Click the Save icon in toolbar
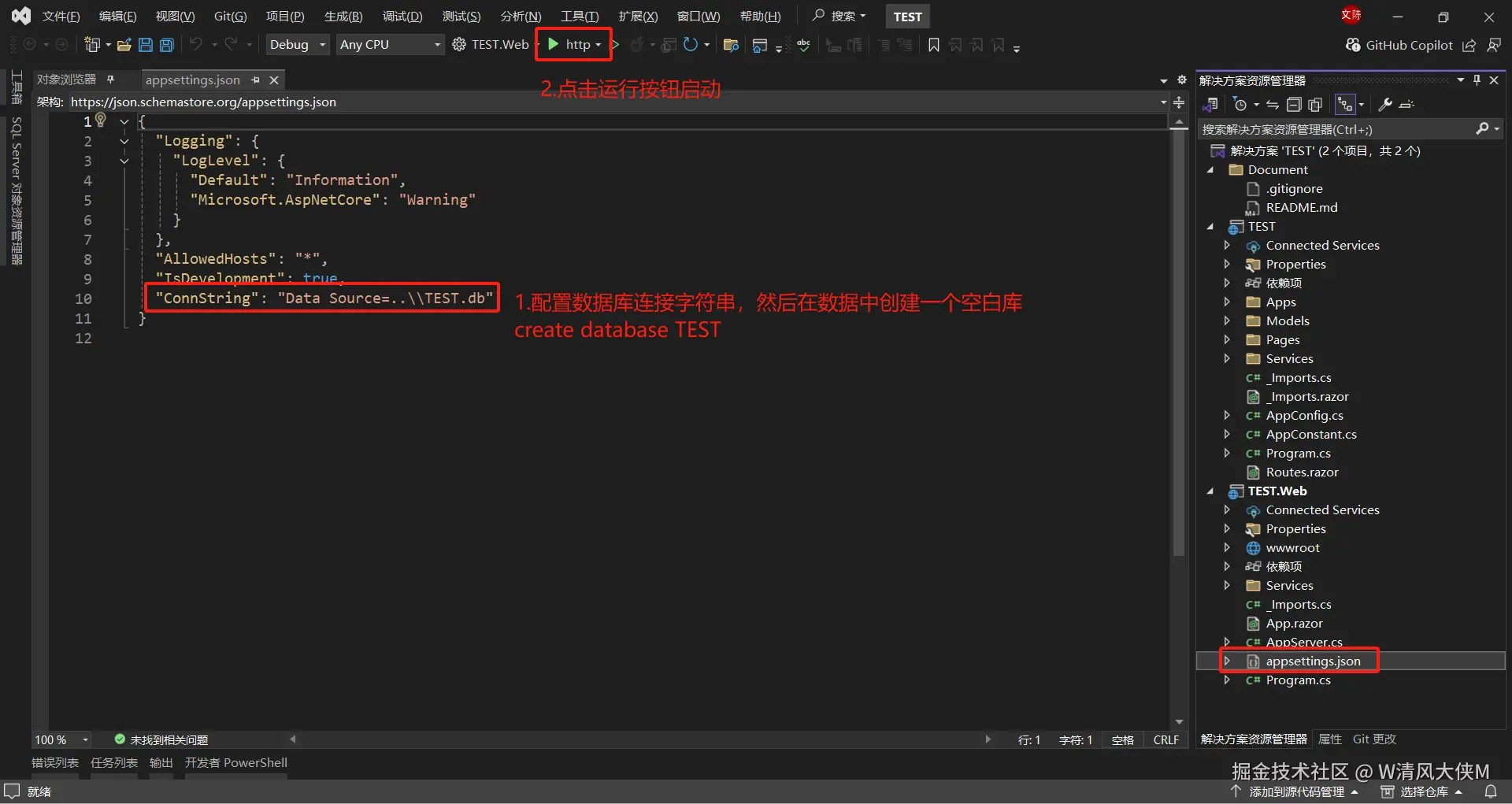 point(146,45)
